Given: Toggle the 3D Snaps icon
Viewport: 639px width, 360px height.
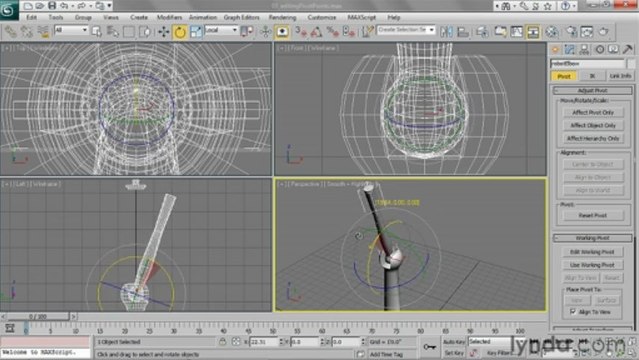Looking at the screenshot, I should (301, 31).
